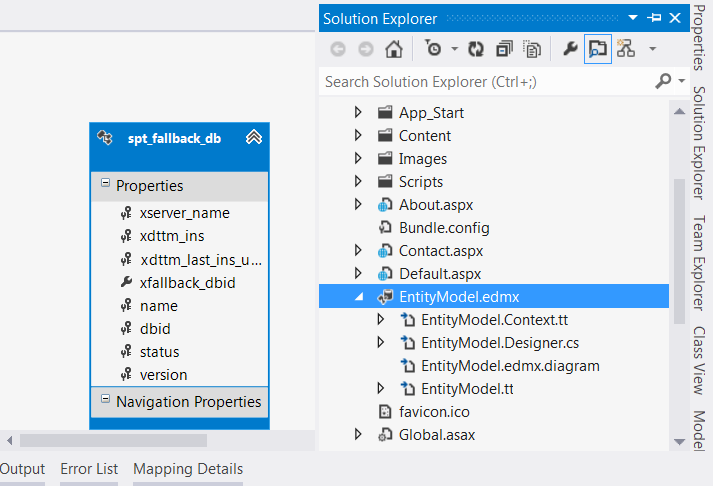Open Properties via the wrench icon
Image resolution: width=713 pixels, height=486 pixels.
click(x=570, y=48)
